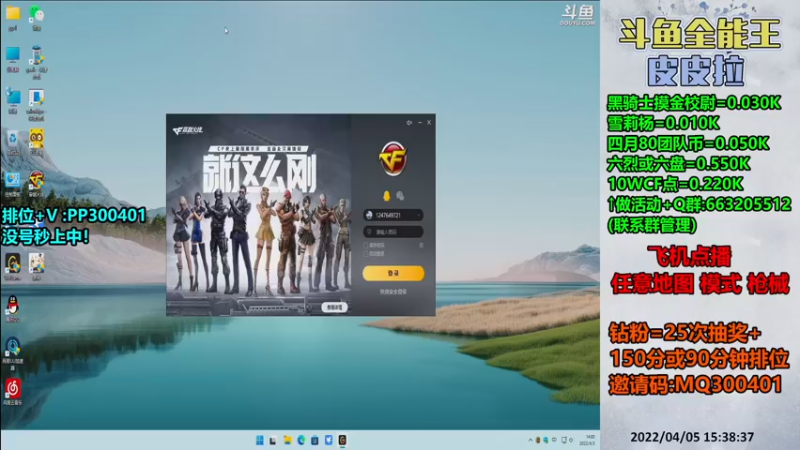The height and width of the screenshot is (450, 800).
Task: Open the NetEase UU accelerator desktop icon
Action: click(x=13, y=346)
